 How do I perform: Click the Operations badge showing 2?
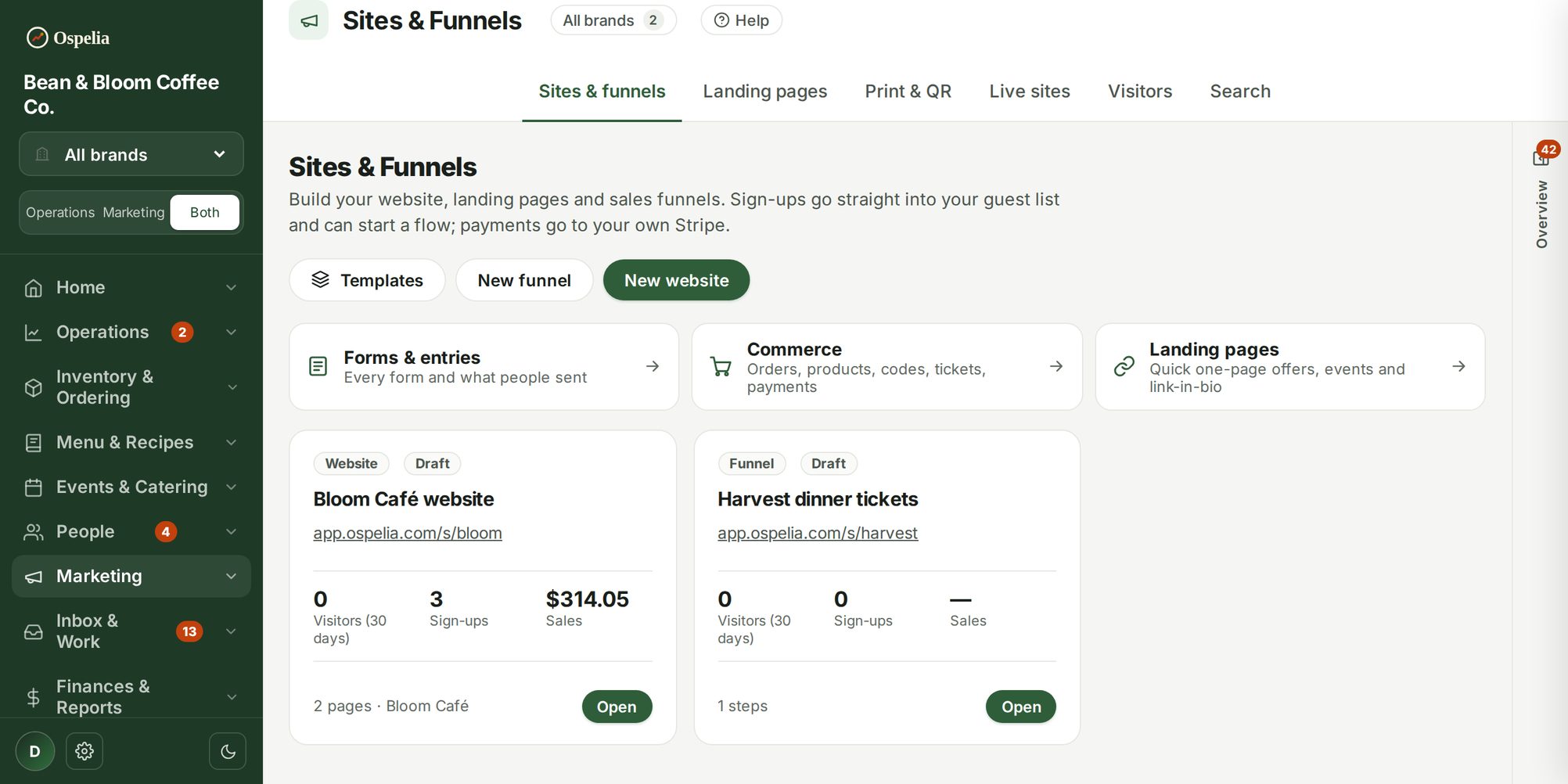click(182, 333)
